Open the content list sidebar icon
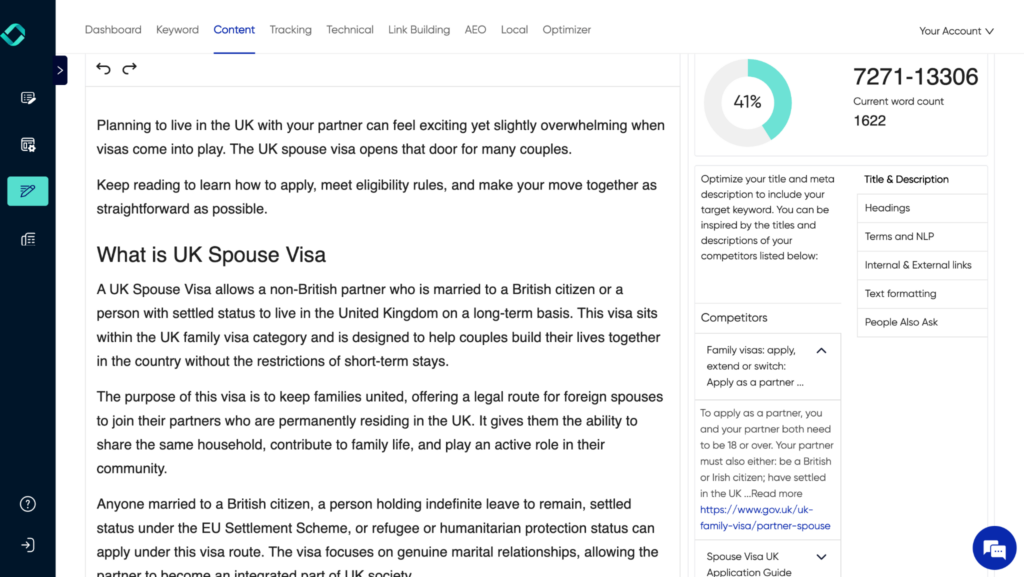The height and width of the screenshot is (577, 1024). [27, 98]
